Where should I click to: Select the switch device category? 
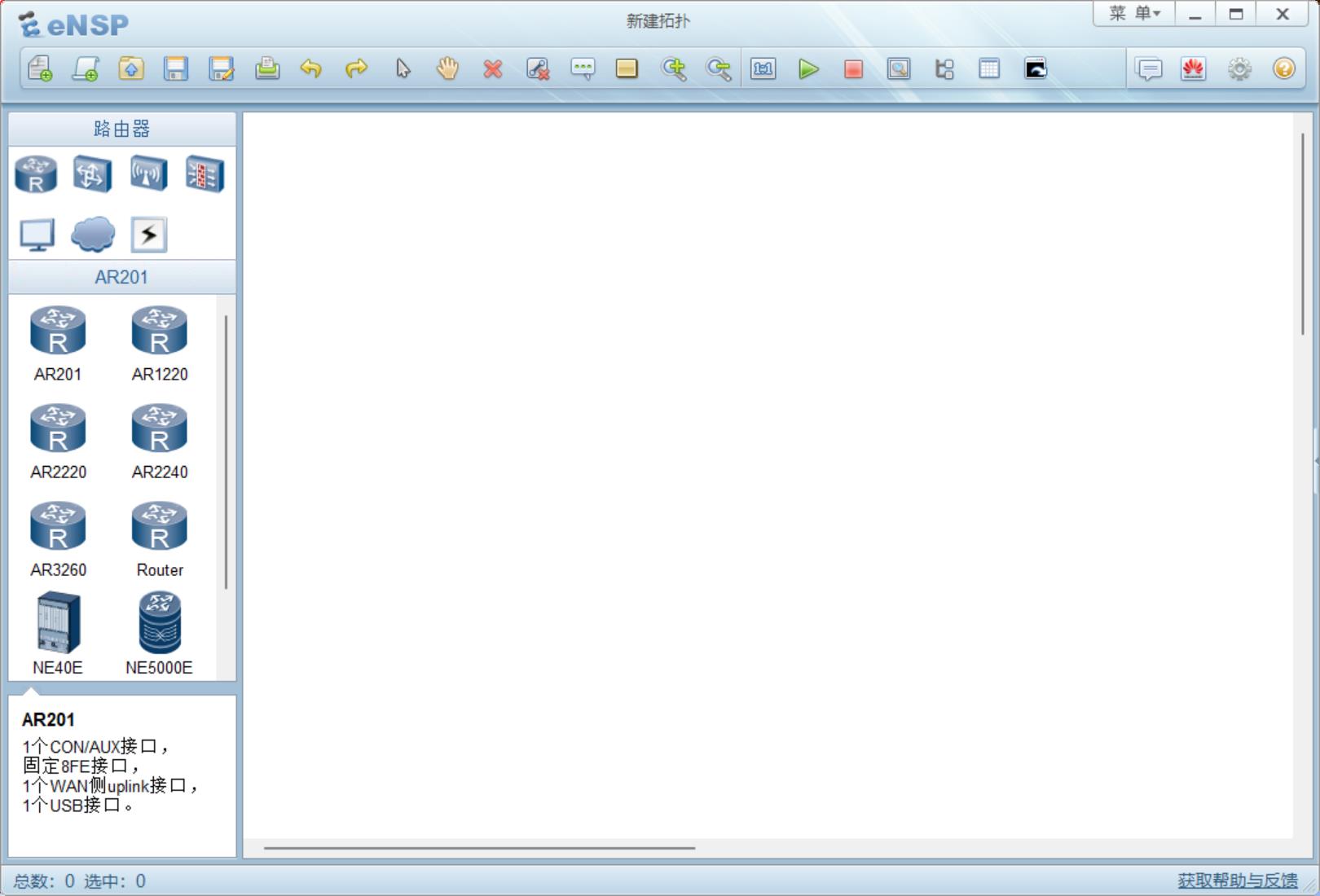tap(92, 173)
